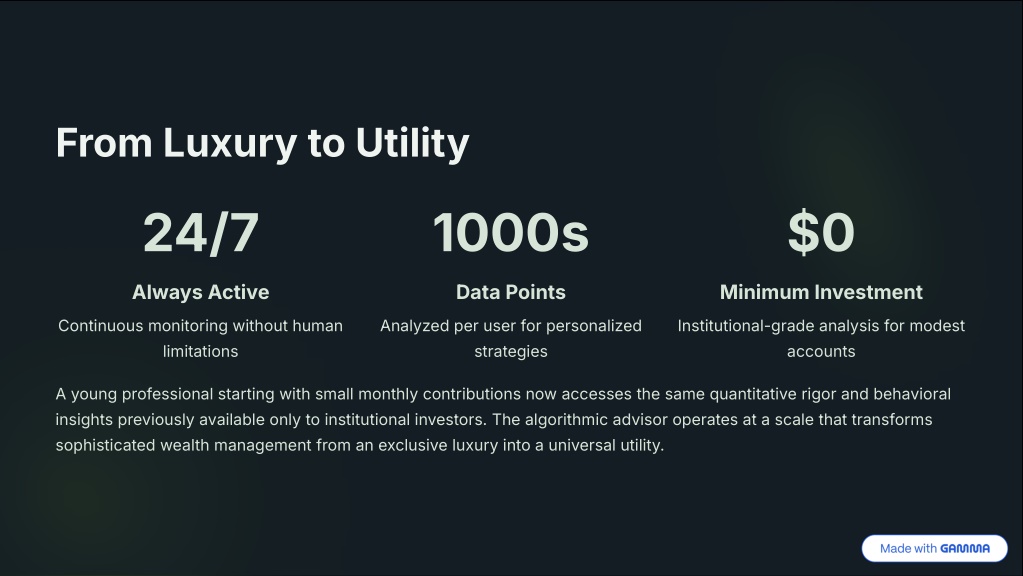Click the 24/7 statistic number
Image resolution: width=1023 pixels, height=576 pixels.
[200, 233]
